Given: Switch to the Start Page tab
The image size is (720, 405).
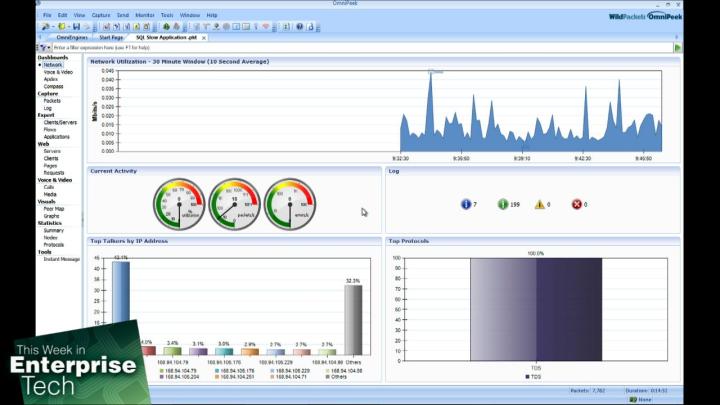Looking at the screenshot, I should click(x=110, y=37).
